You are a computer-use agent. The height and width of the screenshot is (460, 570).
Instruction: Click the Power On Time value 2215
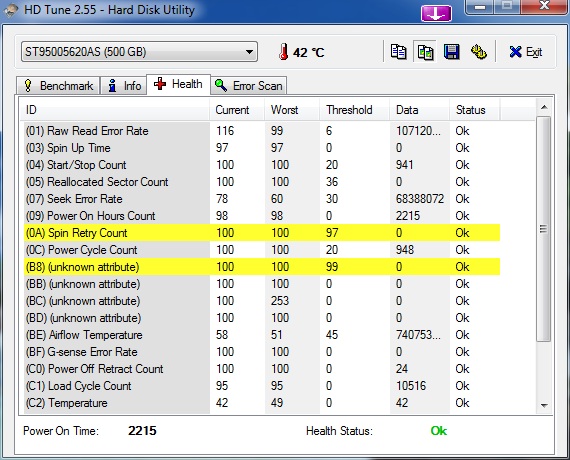[142, 431]
